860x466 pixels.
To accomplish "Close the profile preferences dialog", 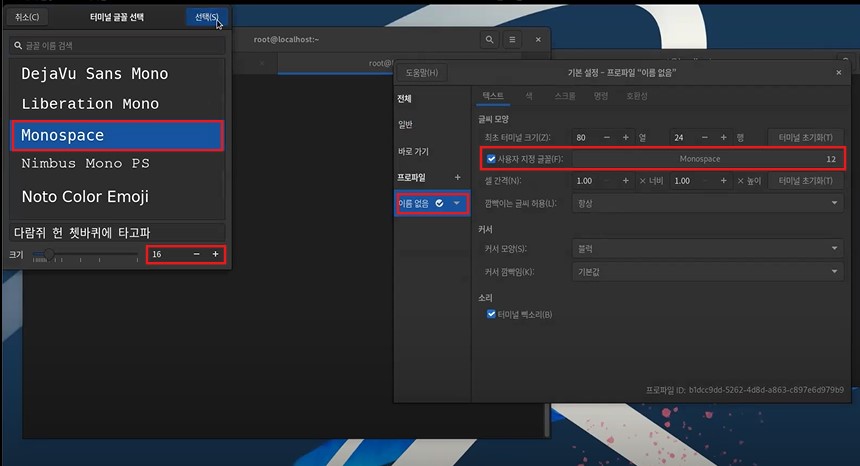I will pos(839,72).
